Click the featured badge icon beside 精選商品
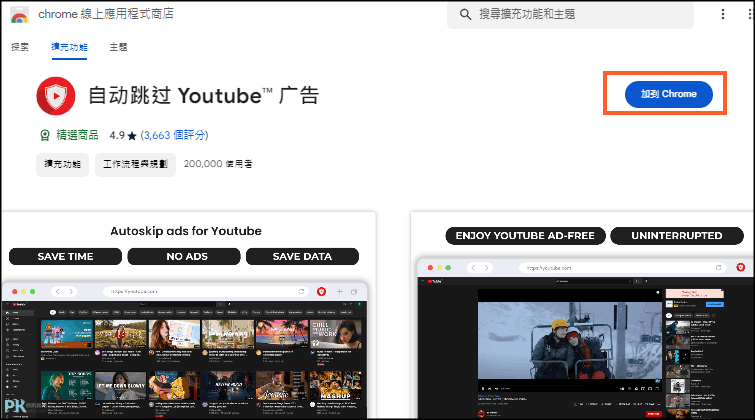 click(45, 135)
